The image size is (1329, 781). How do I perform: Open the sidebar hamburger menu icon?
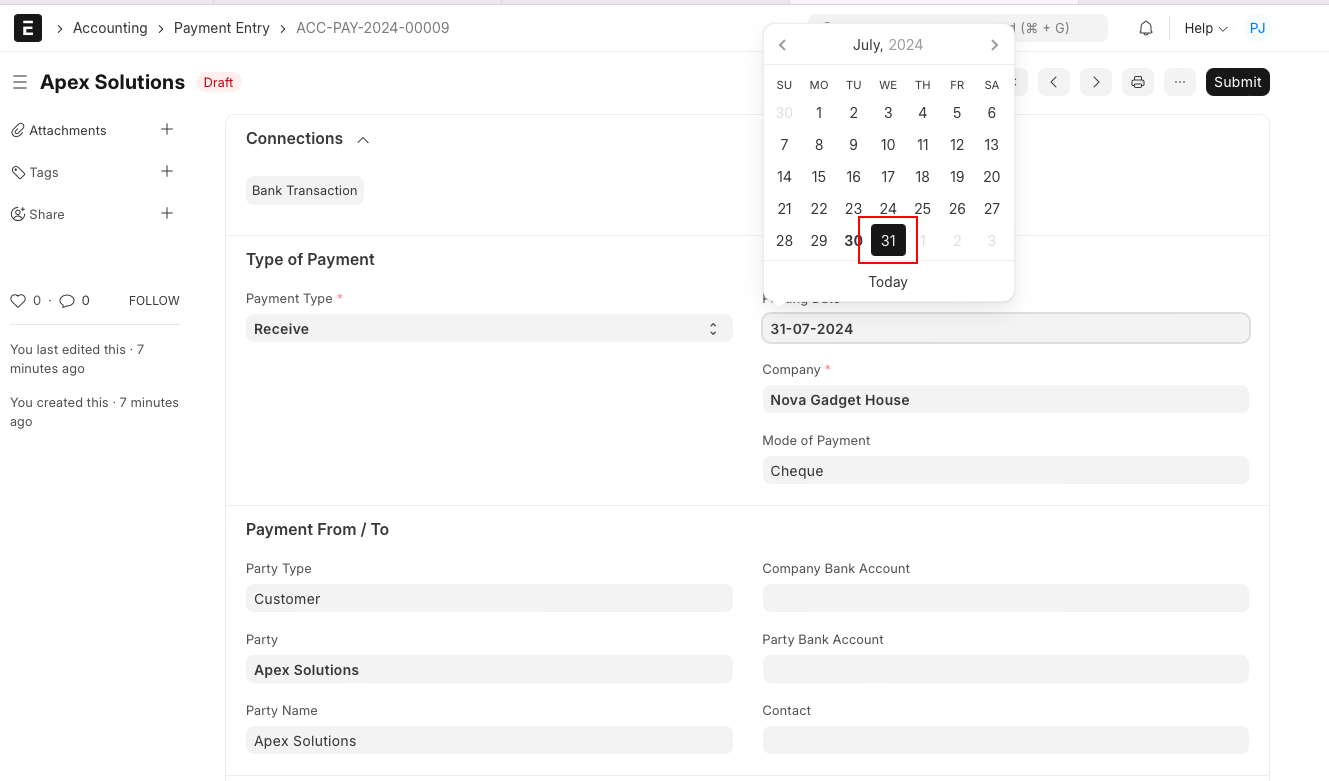19,82
